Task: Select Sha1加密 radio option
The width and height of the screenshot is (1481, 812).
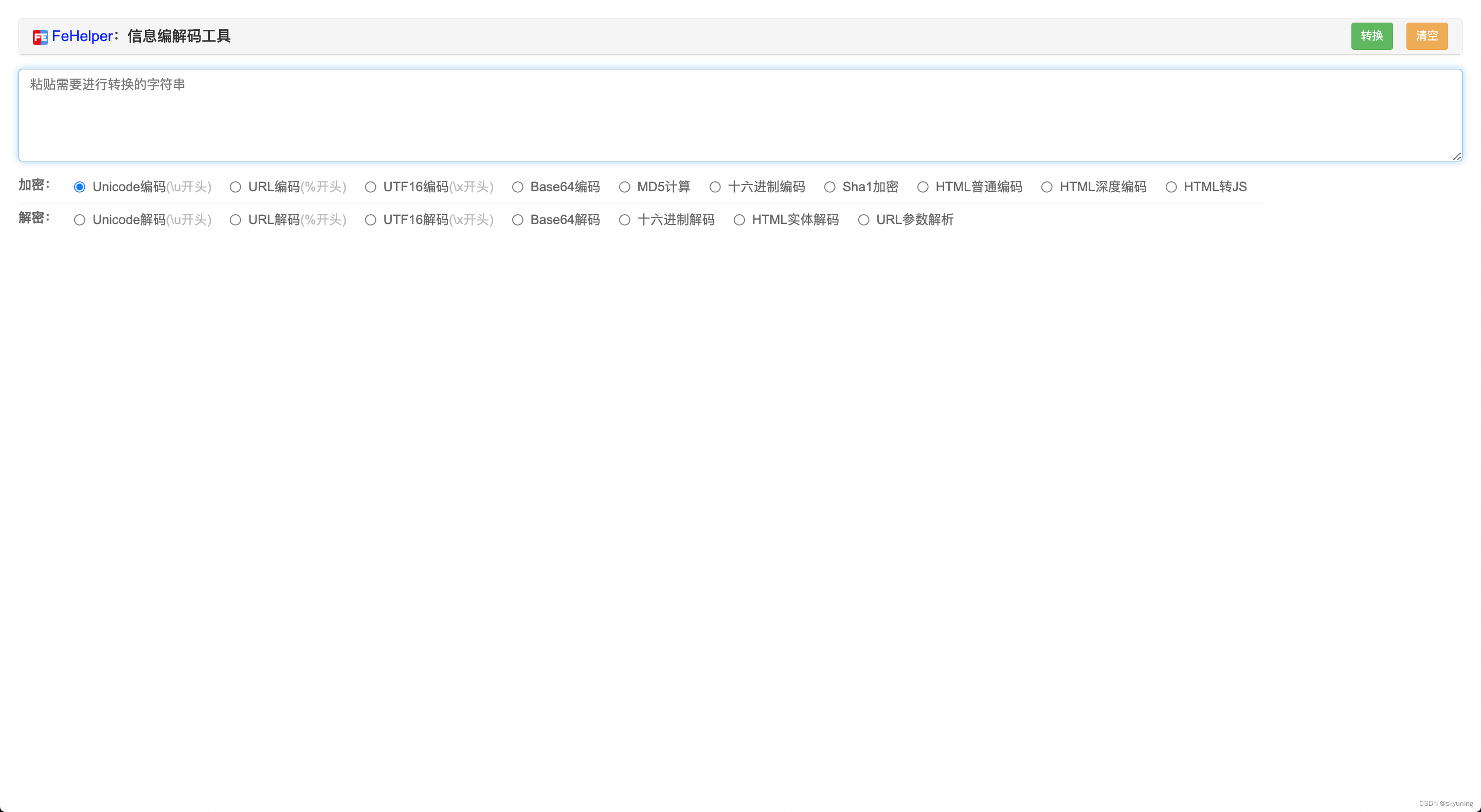Action: point(829,188)
